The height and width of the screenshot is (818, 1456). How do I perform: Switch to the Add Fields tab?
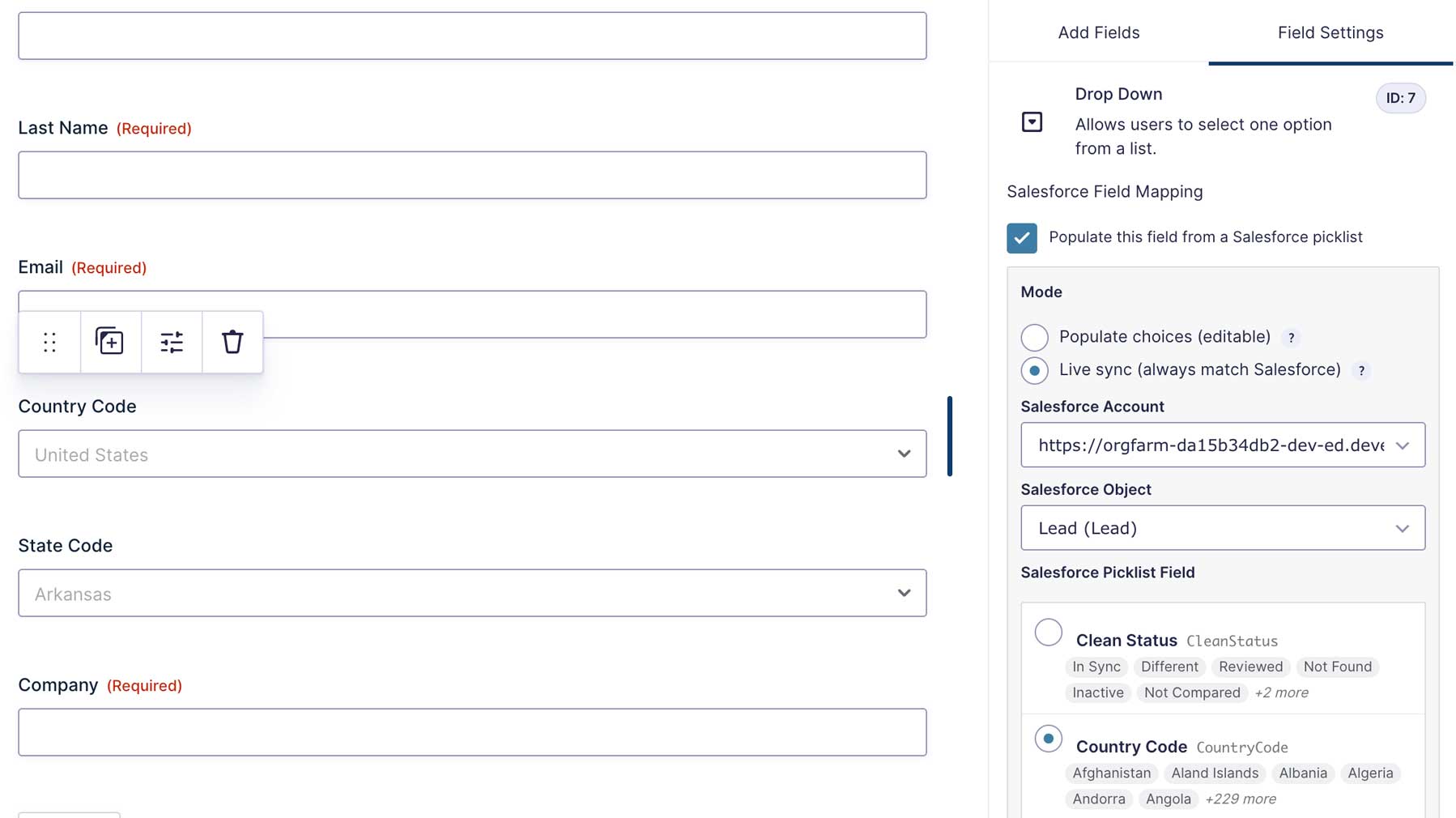click(x=1098, y=33)
